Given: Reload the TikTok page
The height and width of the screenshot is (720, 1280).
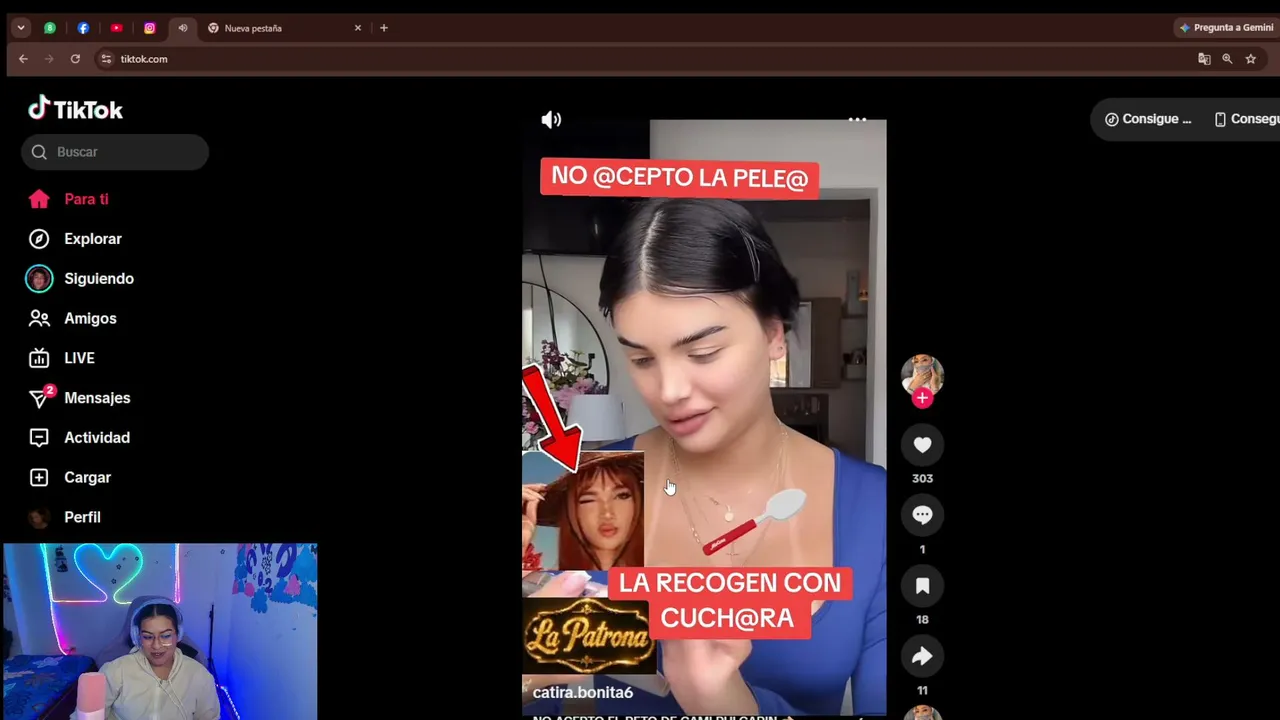Looking at the screenshot, I should click(75, 59).
